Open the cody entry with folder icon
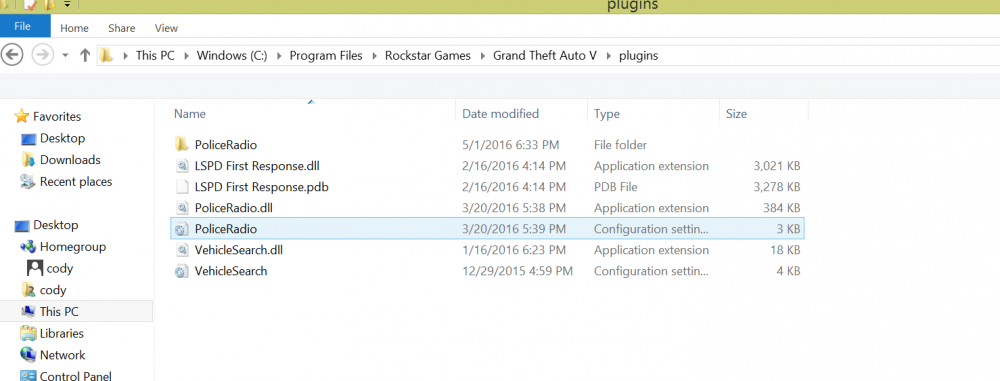1000x381 pixels. (x=53, y=290)
